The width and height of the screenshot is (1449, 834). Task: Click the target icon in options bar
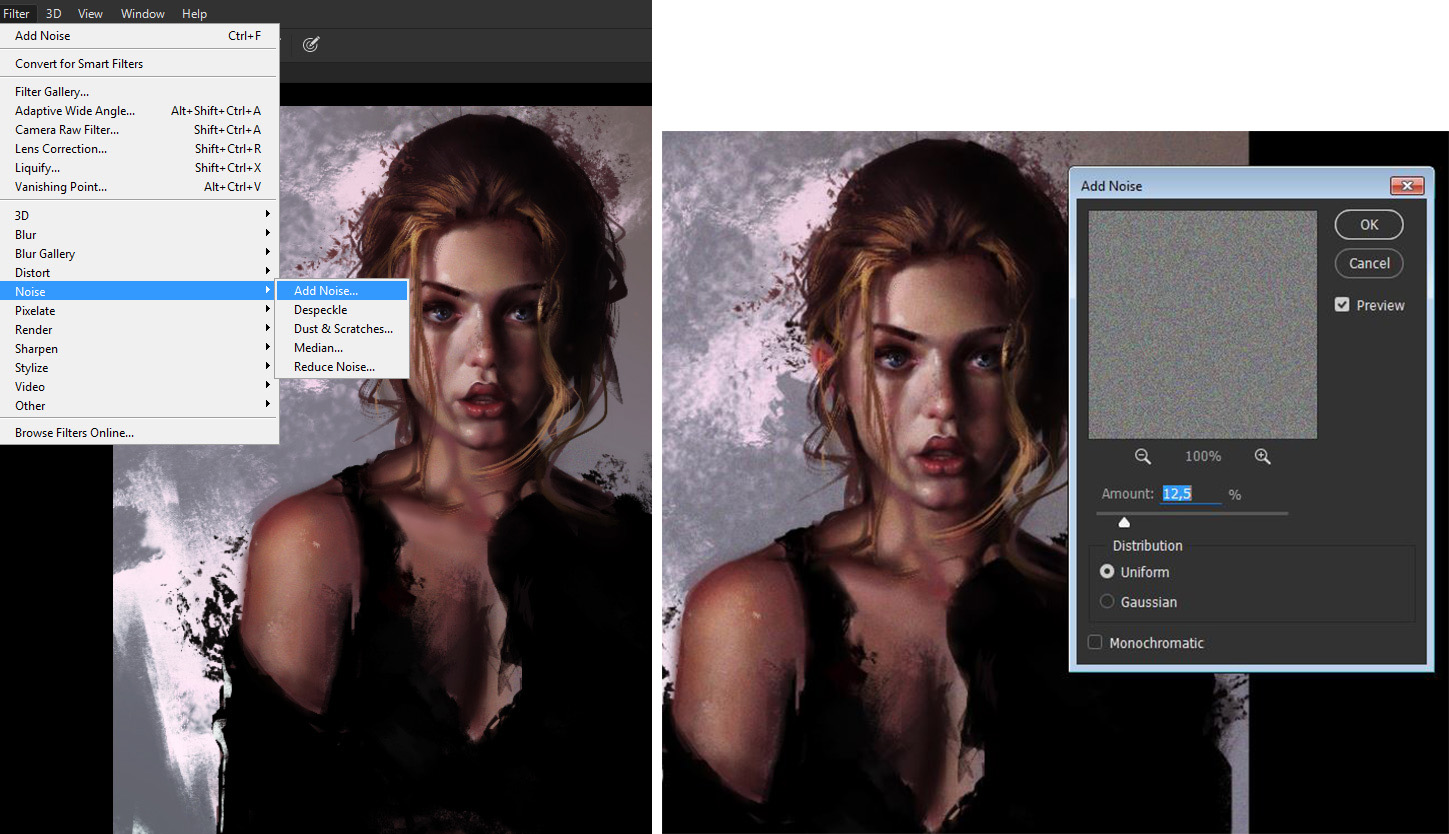[311, 44]
